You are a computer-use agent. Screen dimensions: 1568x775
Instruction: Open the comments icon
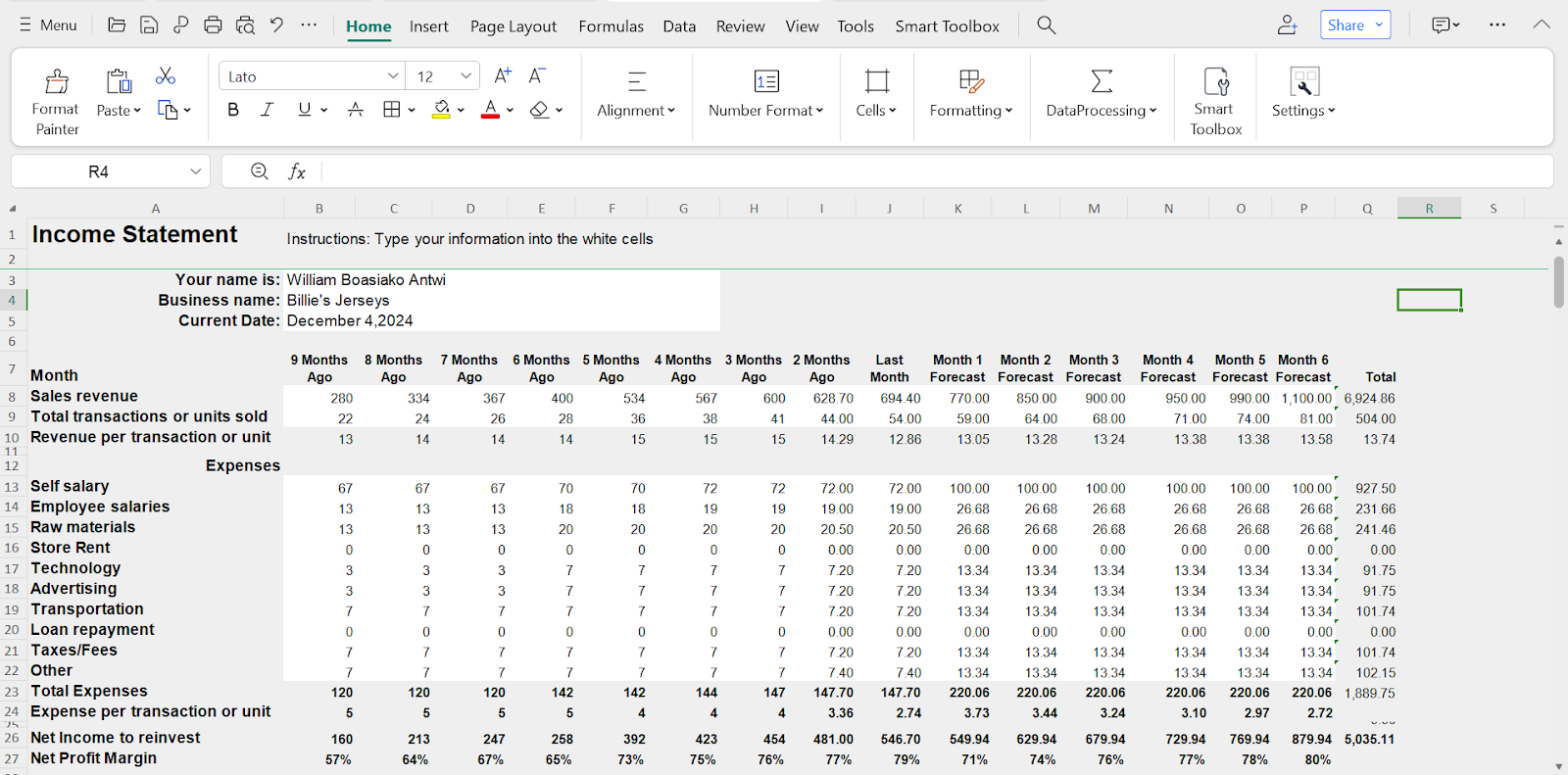click(1441, 25)
